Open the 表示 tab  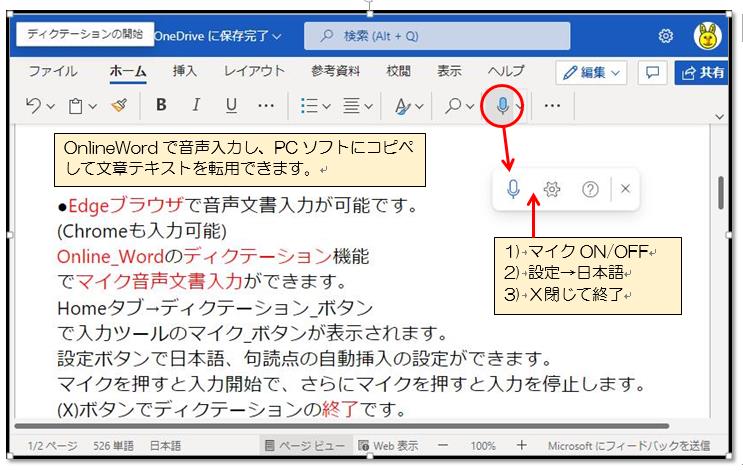[449, 71]
